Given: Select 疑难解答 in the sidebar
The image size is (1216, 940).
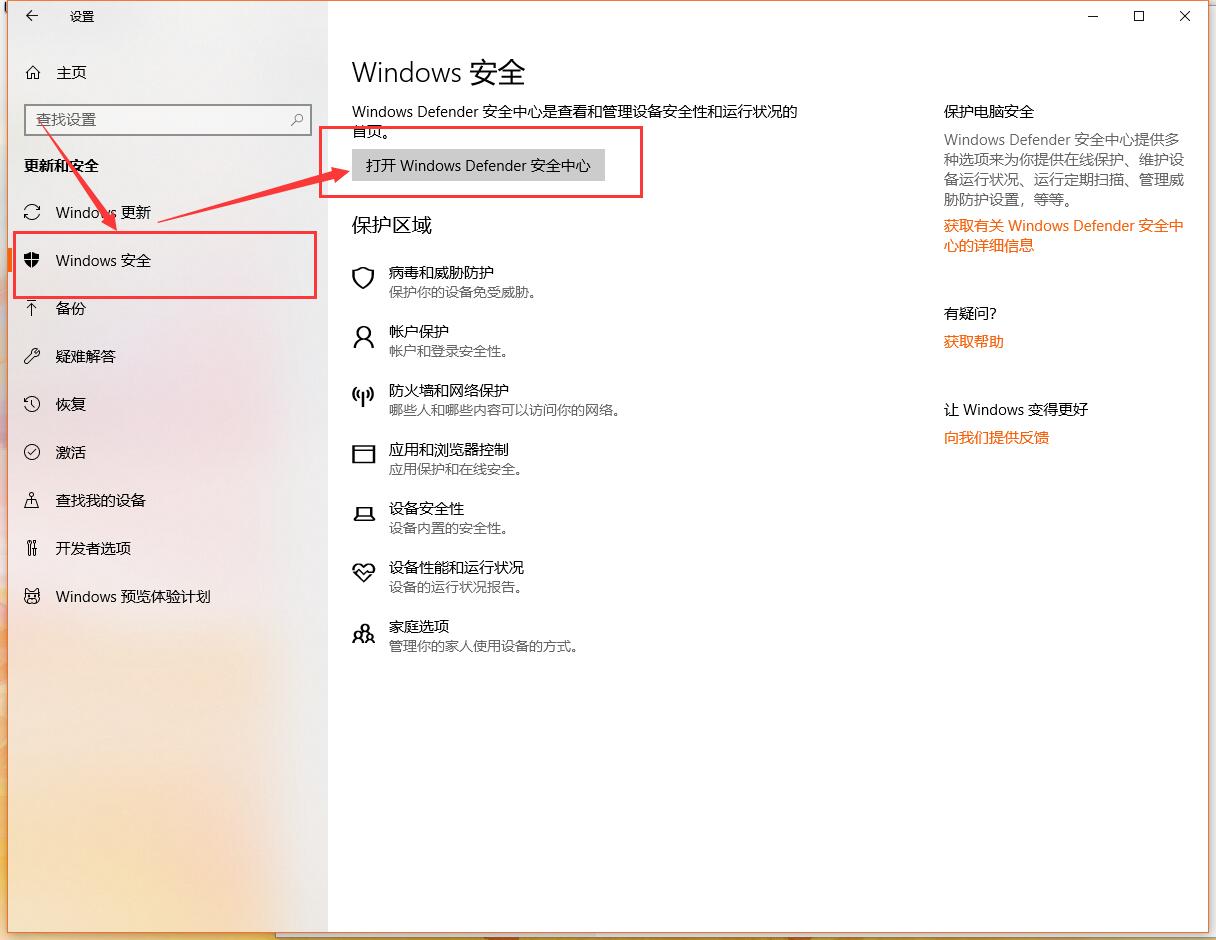Looking at the screenshot, I should (x=84, y=356).
